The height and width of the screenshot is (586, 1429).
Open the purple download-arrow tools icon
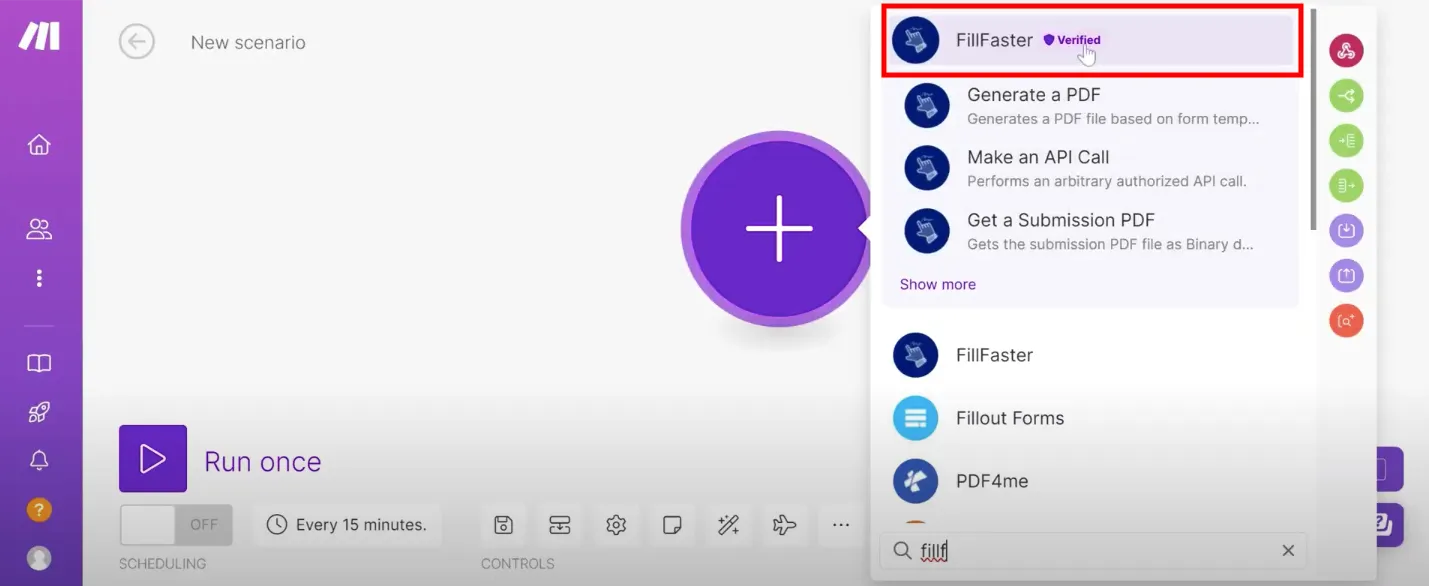coord(1346,231)
